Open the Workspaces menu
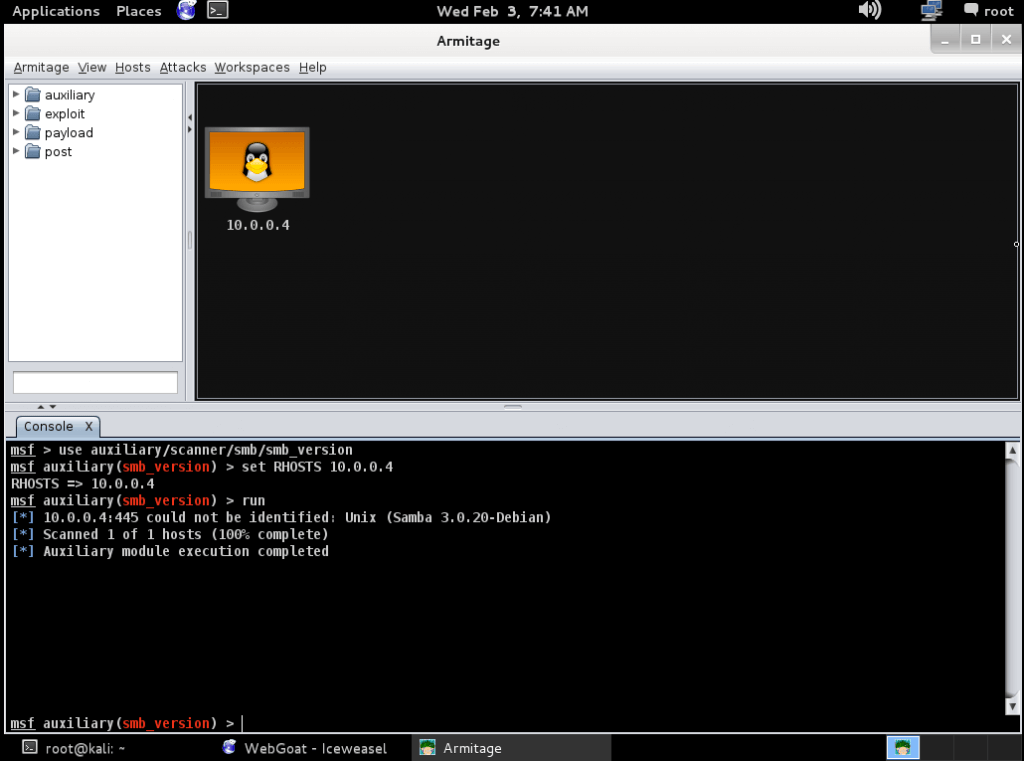The image size is (1024, 761). pyautogui.click(x=252, y=67)
